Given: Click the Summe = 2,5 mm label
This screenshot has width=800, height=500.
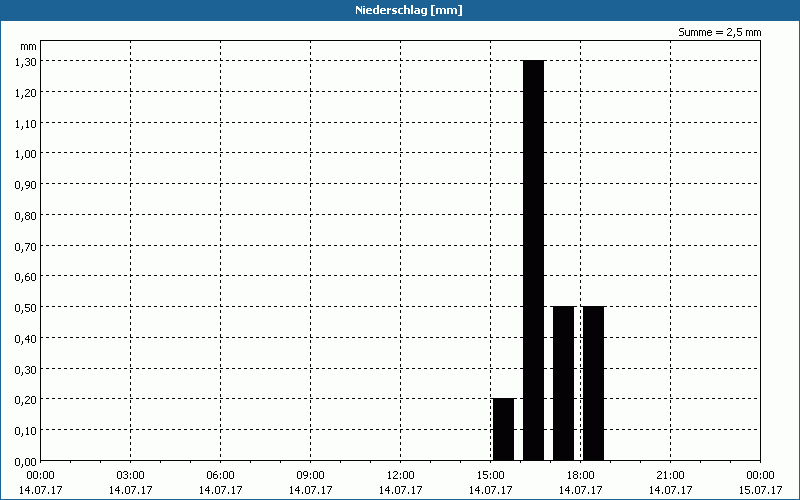Looking at the screenshot, I should (719, 32).
